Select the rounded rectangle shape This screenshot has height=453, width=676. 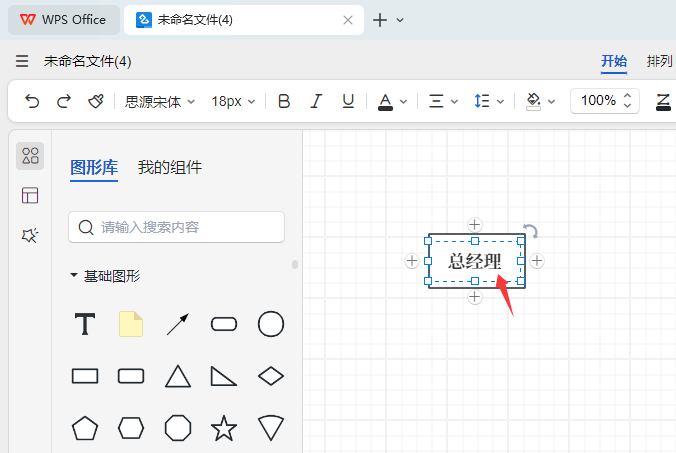click(x=131, y=376)
